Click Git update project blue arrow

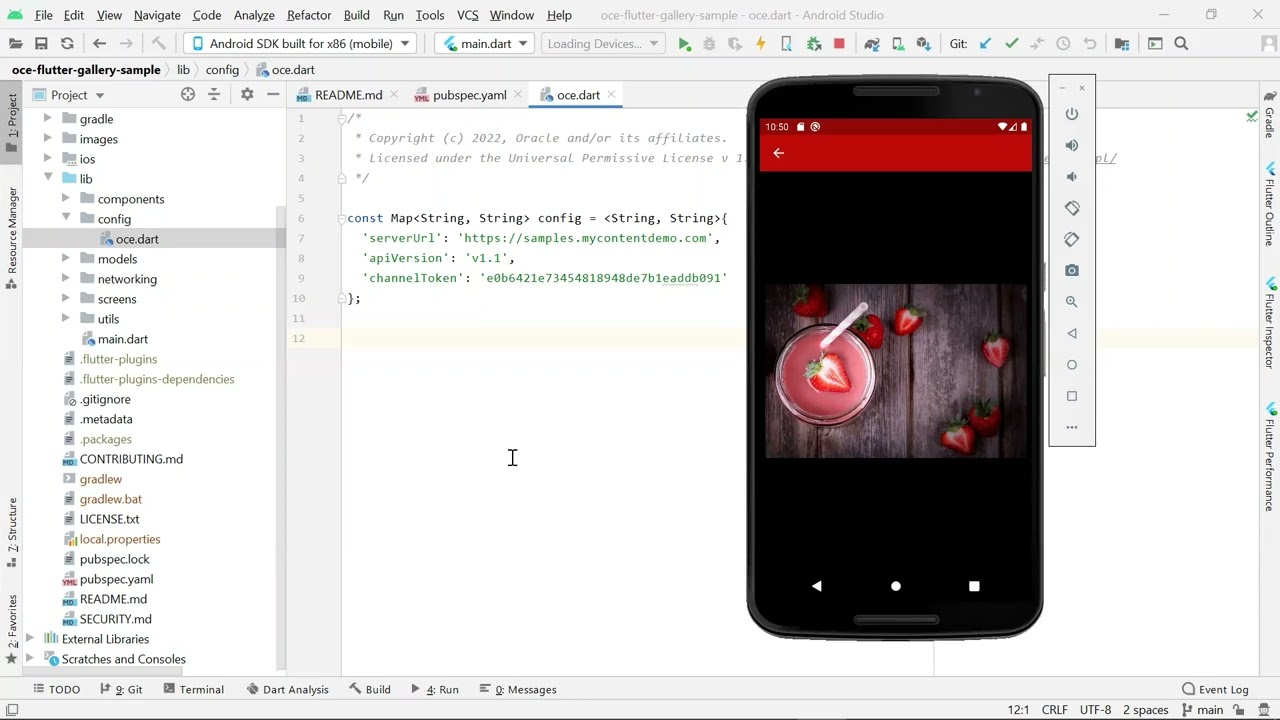(985, 44)
